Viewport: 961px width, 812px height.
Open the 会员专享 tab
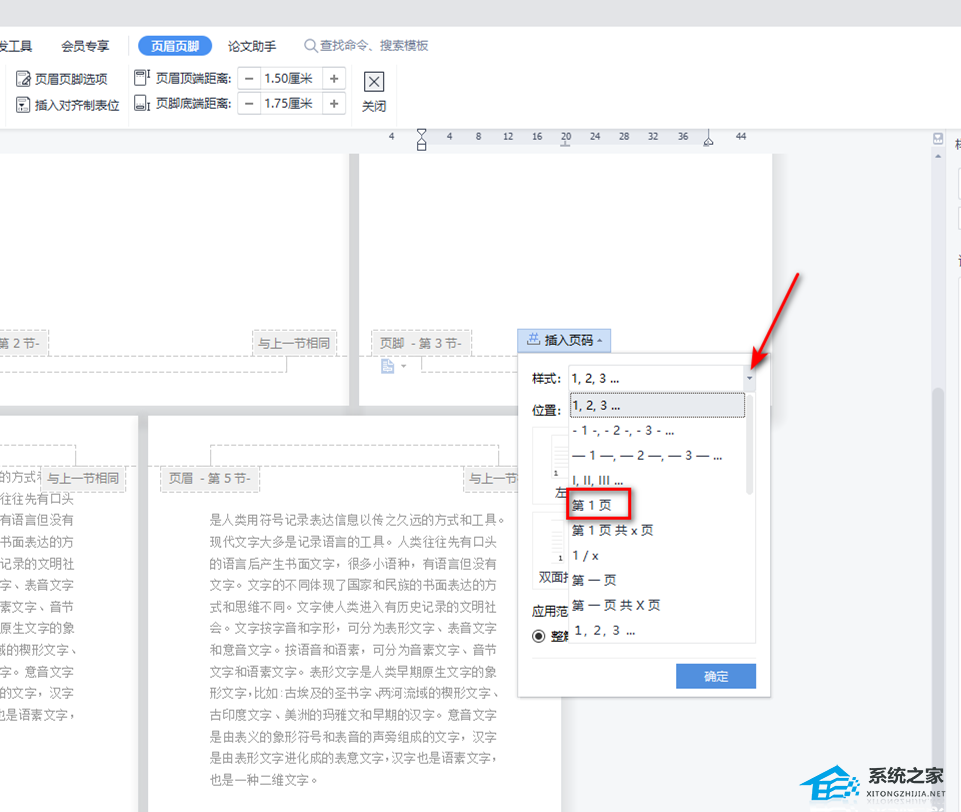coord(86,46)
